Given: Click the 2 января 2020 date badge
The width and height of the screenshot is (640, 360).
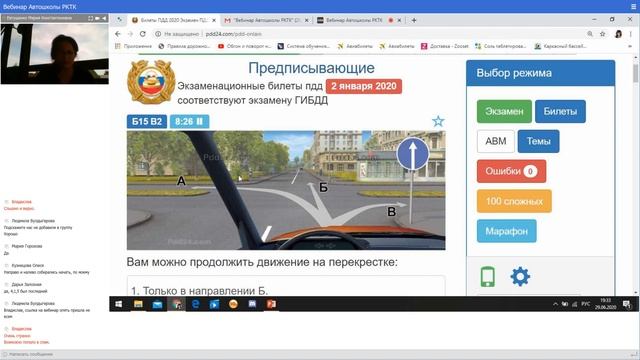Looking at the screenshot, I should coord(364,86).
